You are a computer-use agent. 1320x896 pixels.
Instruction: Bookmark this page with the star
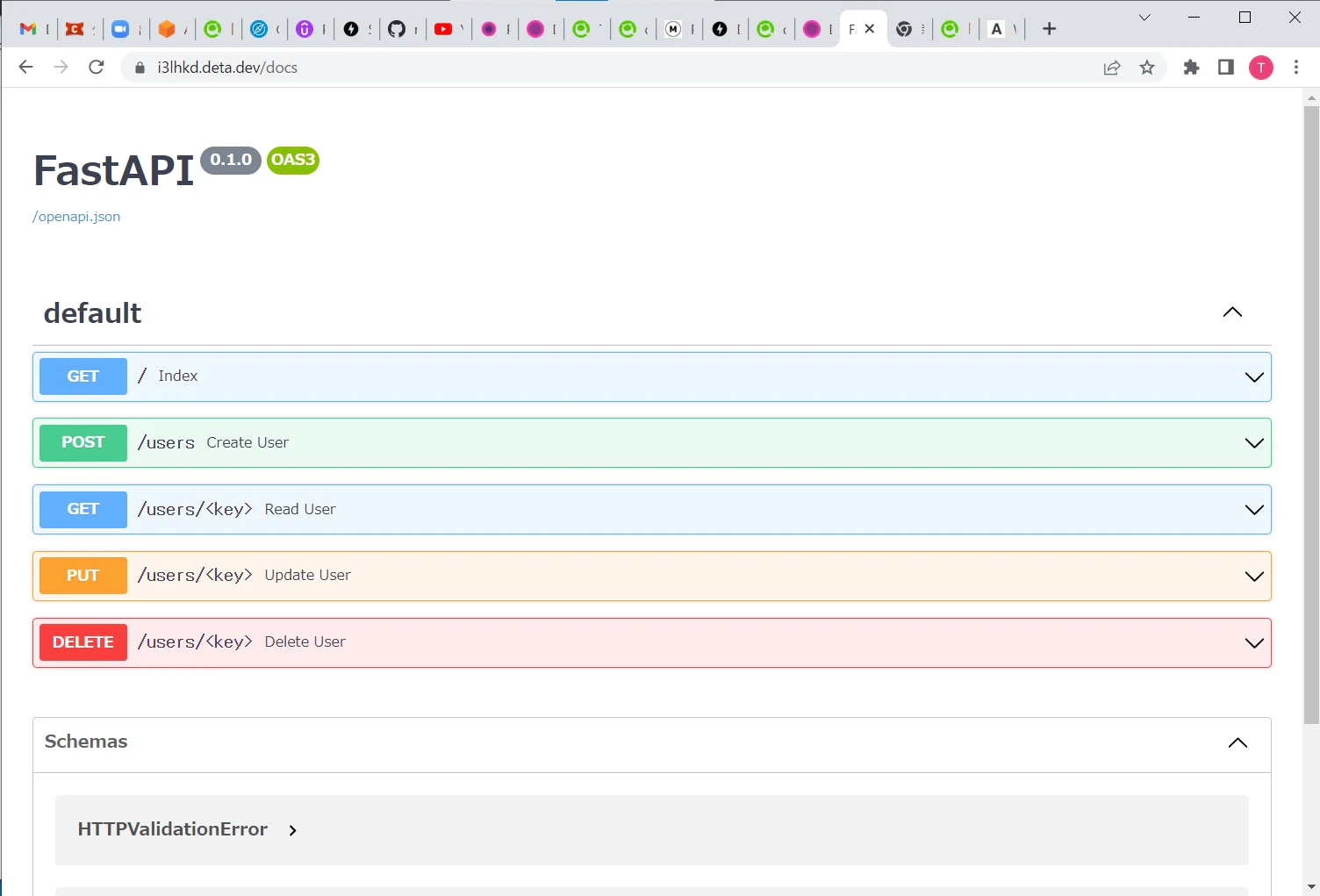coord(1147,68)
